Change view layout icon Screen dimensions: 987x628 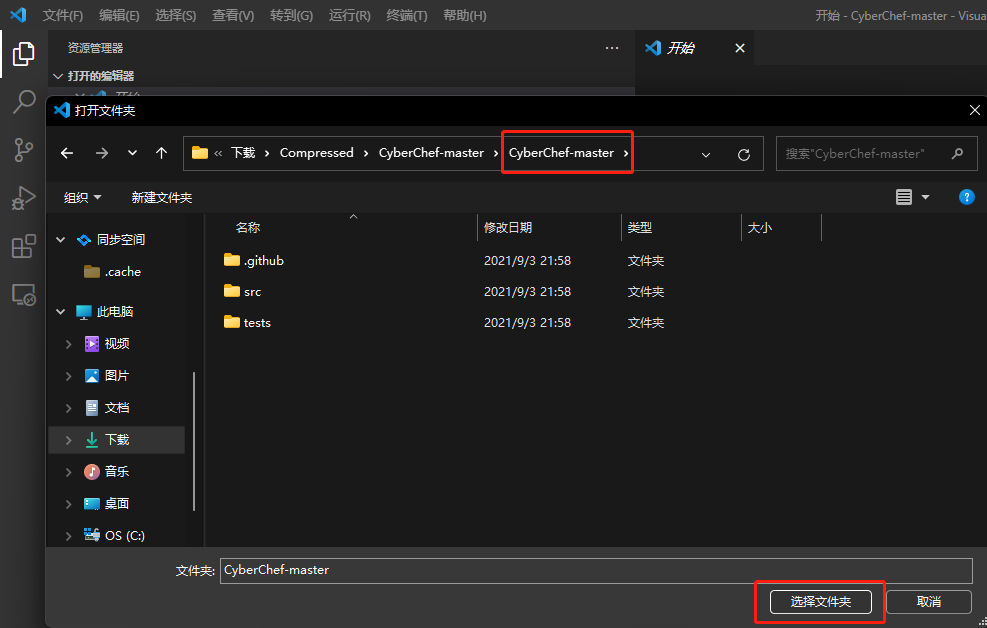click(x=903, y=197)
